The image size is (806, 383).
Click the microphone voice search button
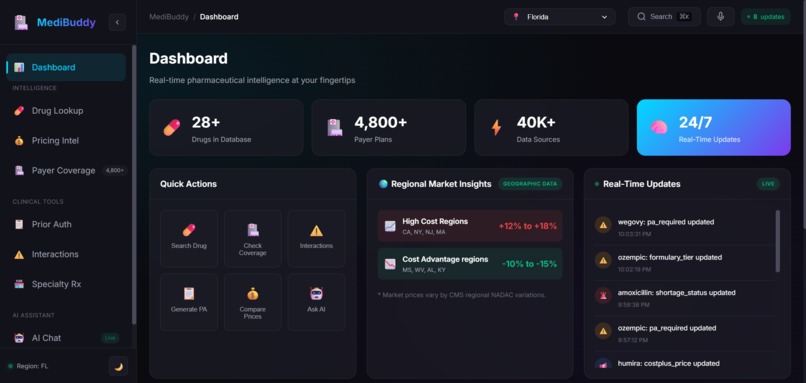720,17
